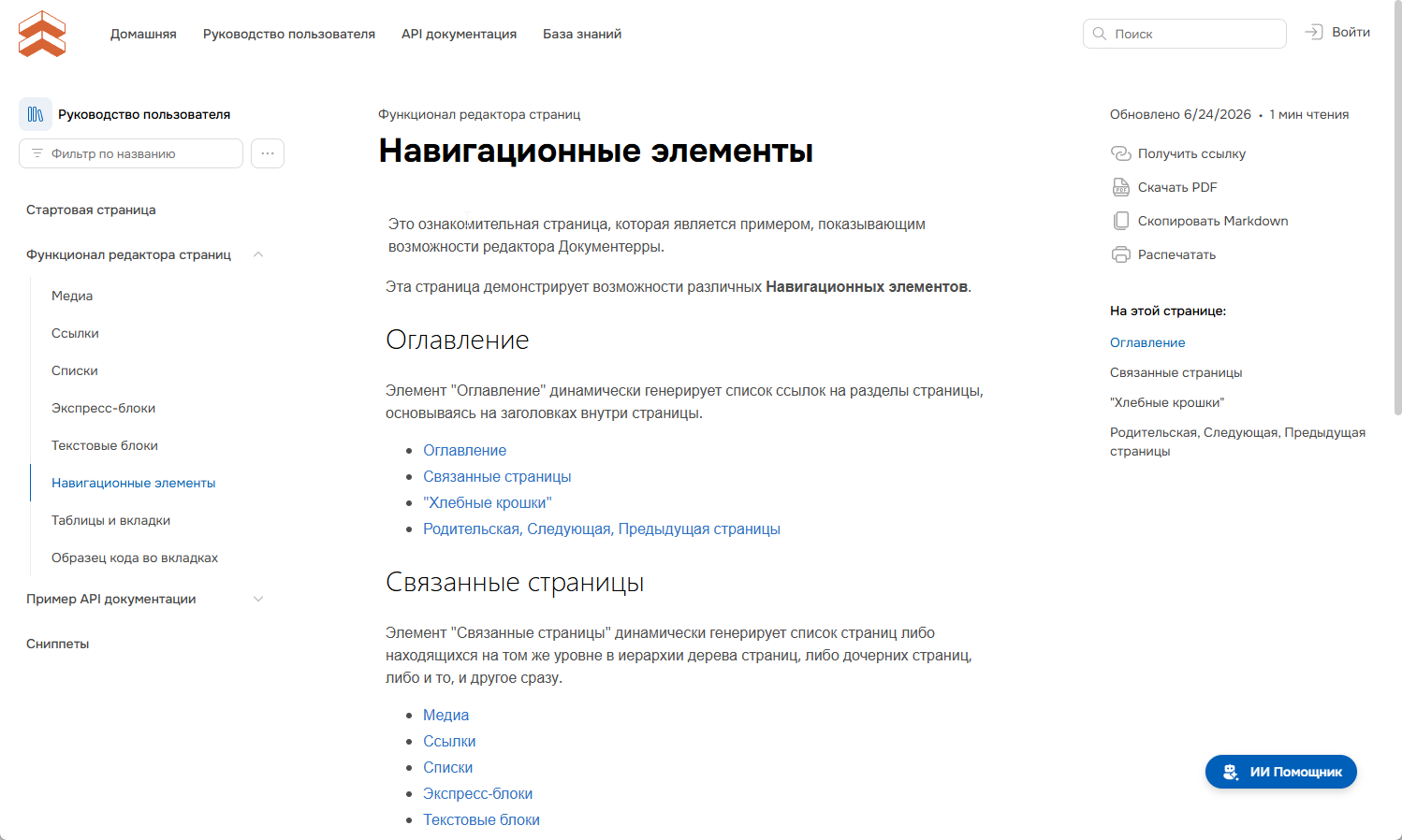
Task: Click Родительская, Следующая, Предыдущая страницы content link
Action: (602, 529)
